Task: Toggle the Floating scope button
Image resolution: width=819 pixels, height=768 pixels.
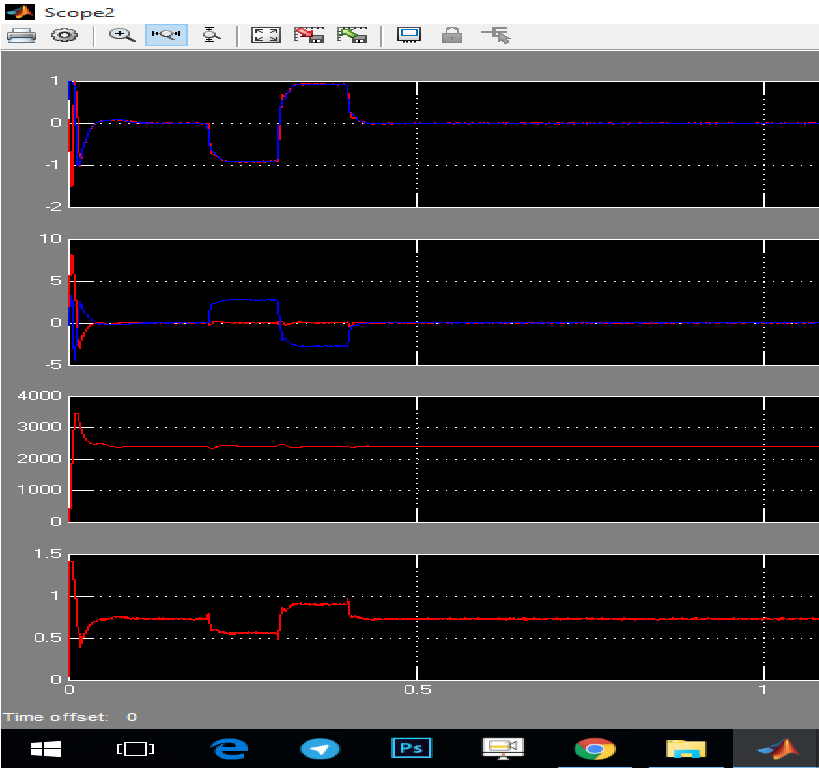Action: pyautogui.click(x=409, y=35)
